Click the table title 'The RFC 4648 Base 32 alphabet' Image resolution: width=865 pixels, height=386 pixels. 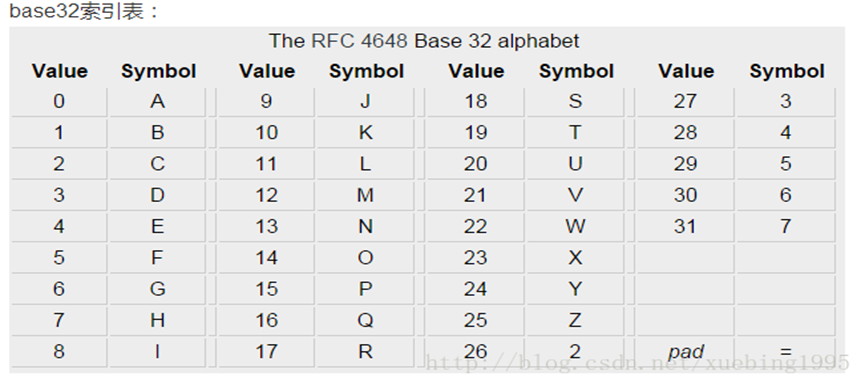pos(424,41)
